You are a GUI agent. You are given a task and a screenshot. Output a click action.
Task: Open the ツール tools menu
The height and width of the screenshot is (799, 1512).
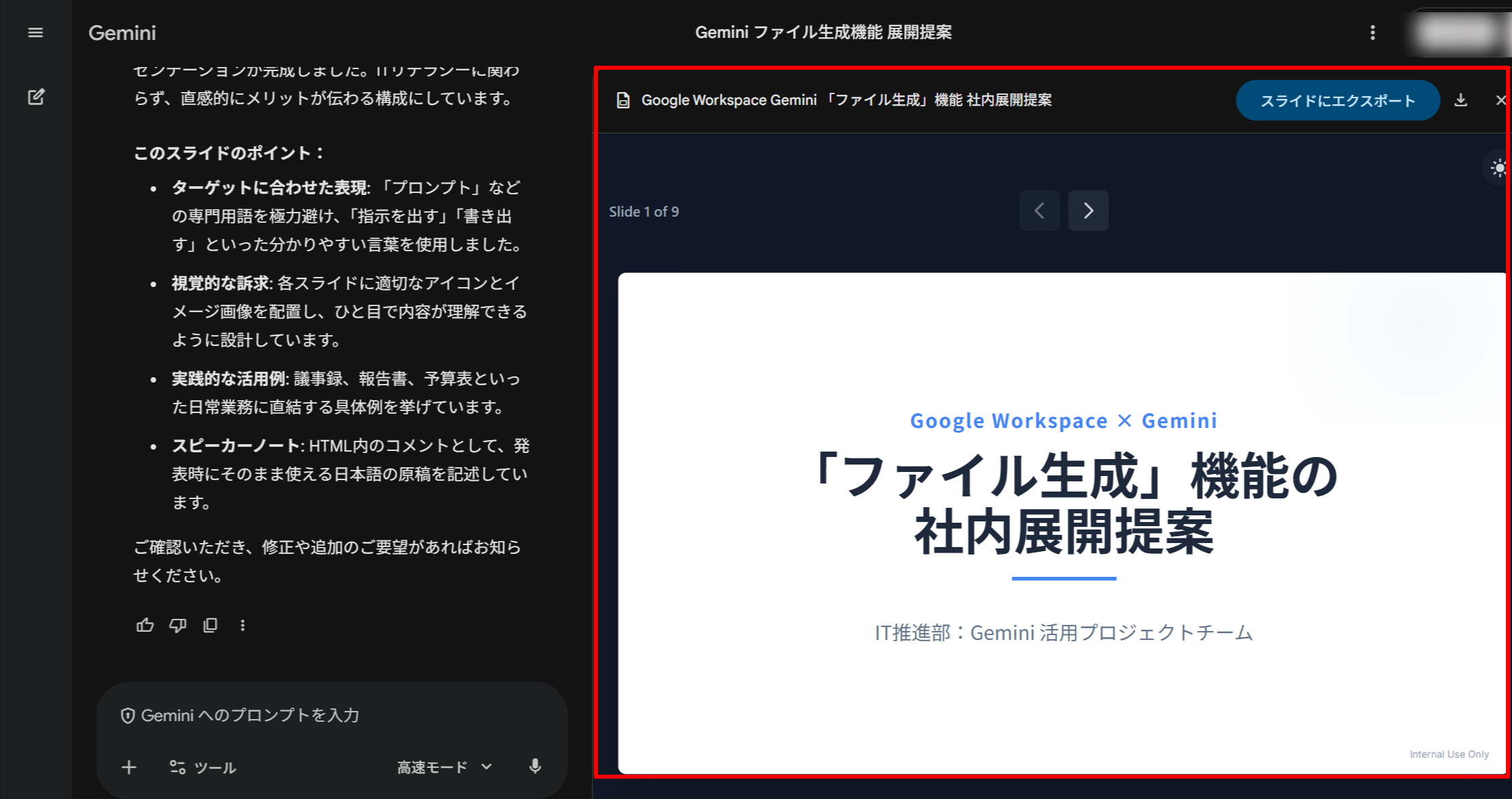(202, 767)
